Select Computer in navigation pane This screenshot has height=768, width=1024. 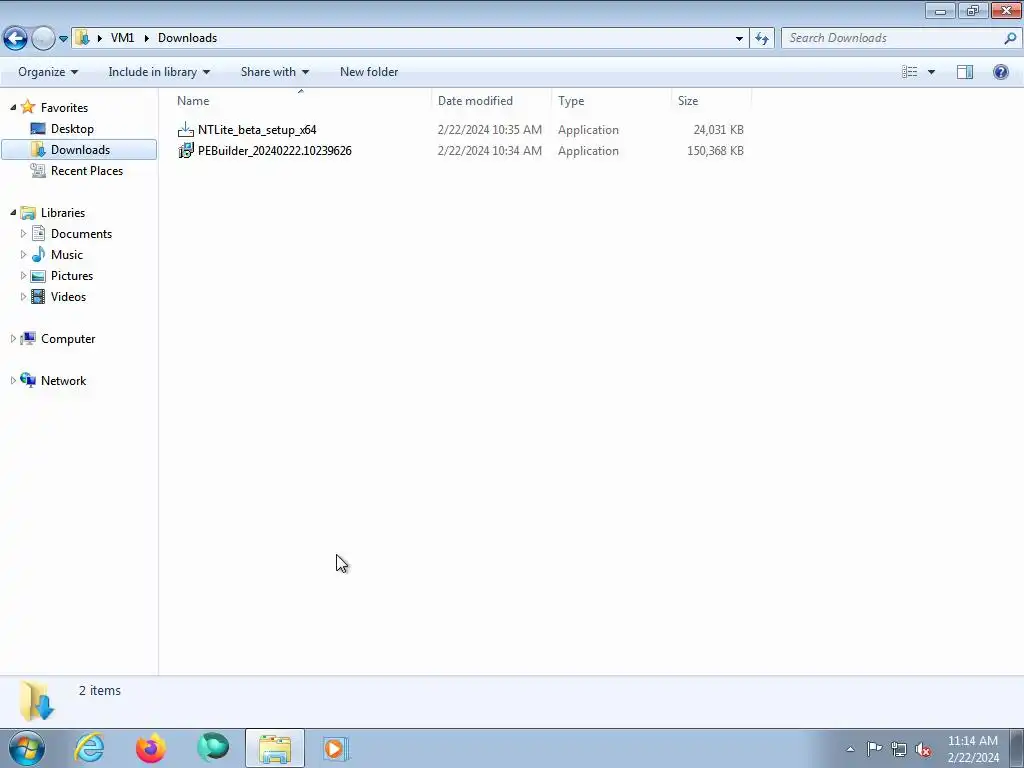(x=68, y=339)
